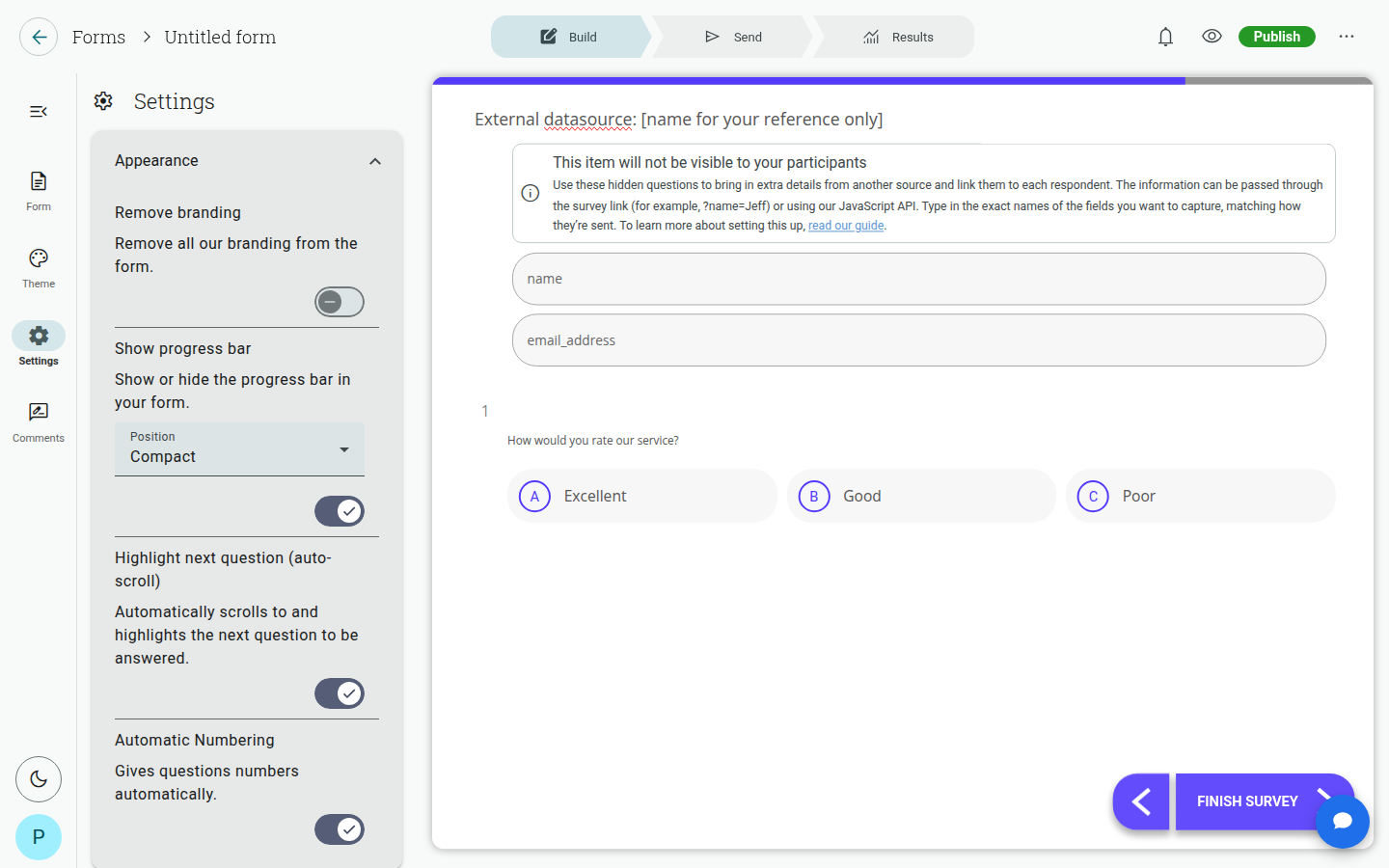Switch to Results tab

click(898, 37)
